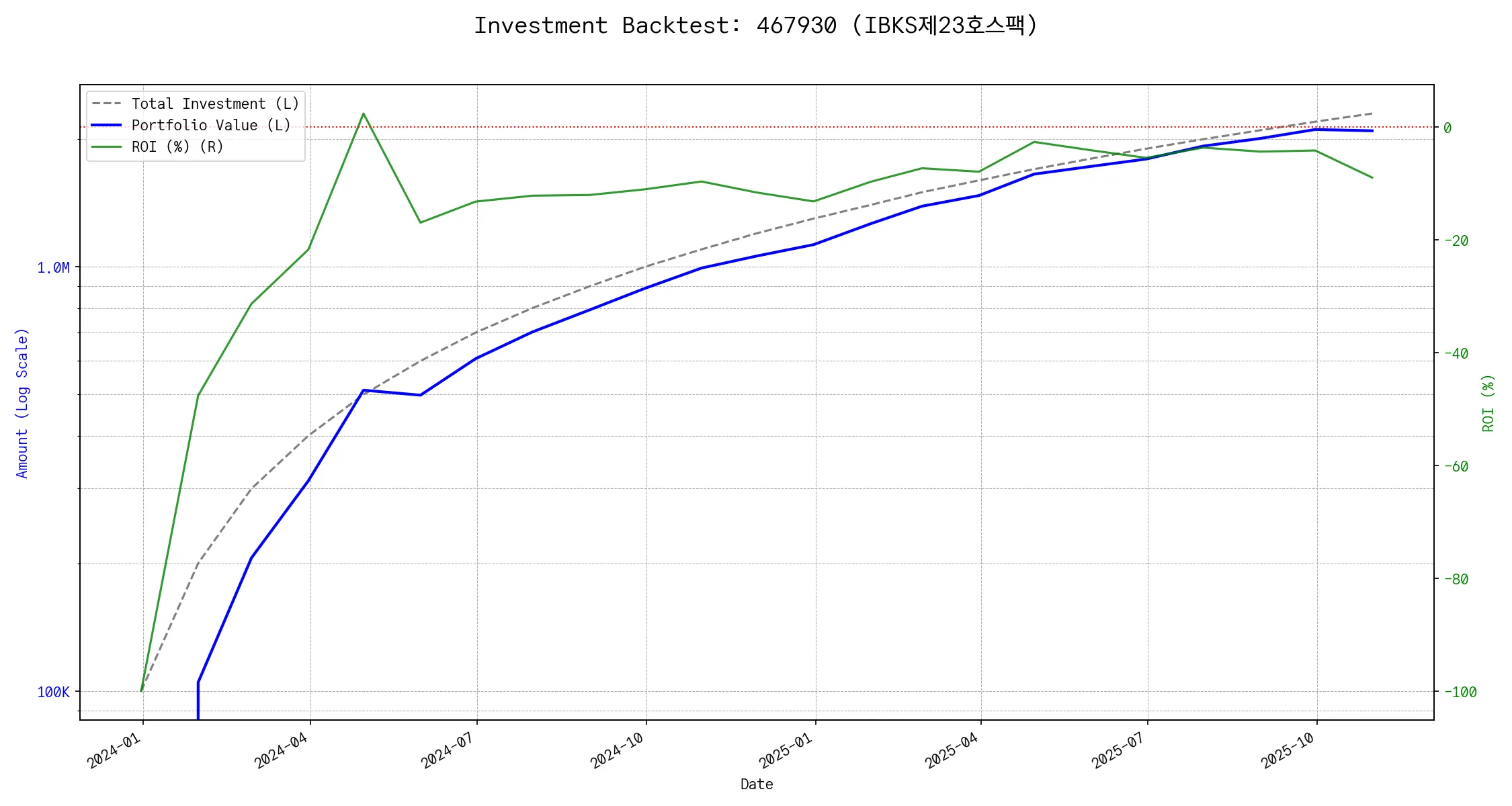Click the 100K left axis label

53,692
